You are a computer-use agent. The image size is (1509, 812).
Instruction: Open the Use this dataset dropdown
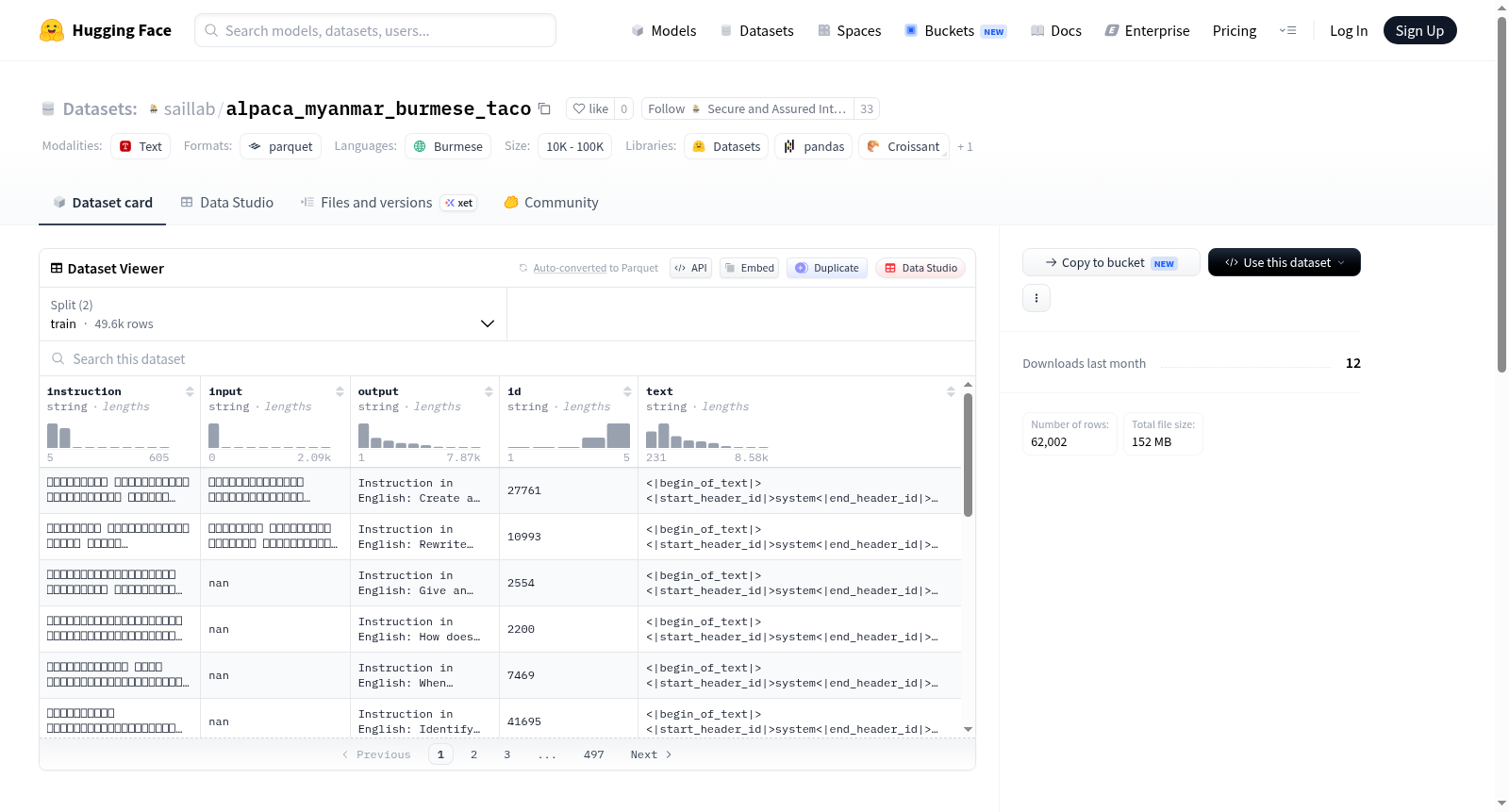click(x=1284, y=262)
